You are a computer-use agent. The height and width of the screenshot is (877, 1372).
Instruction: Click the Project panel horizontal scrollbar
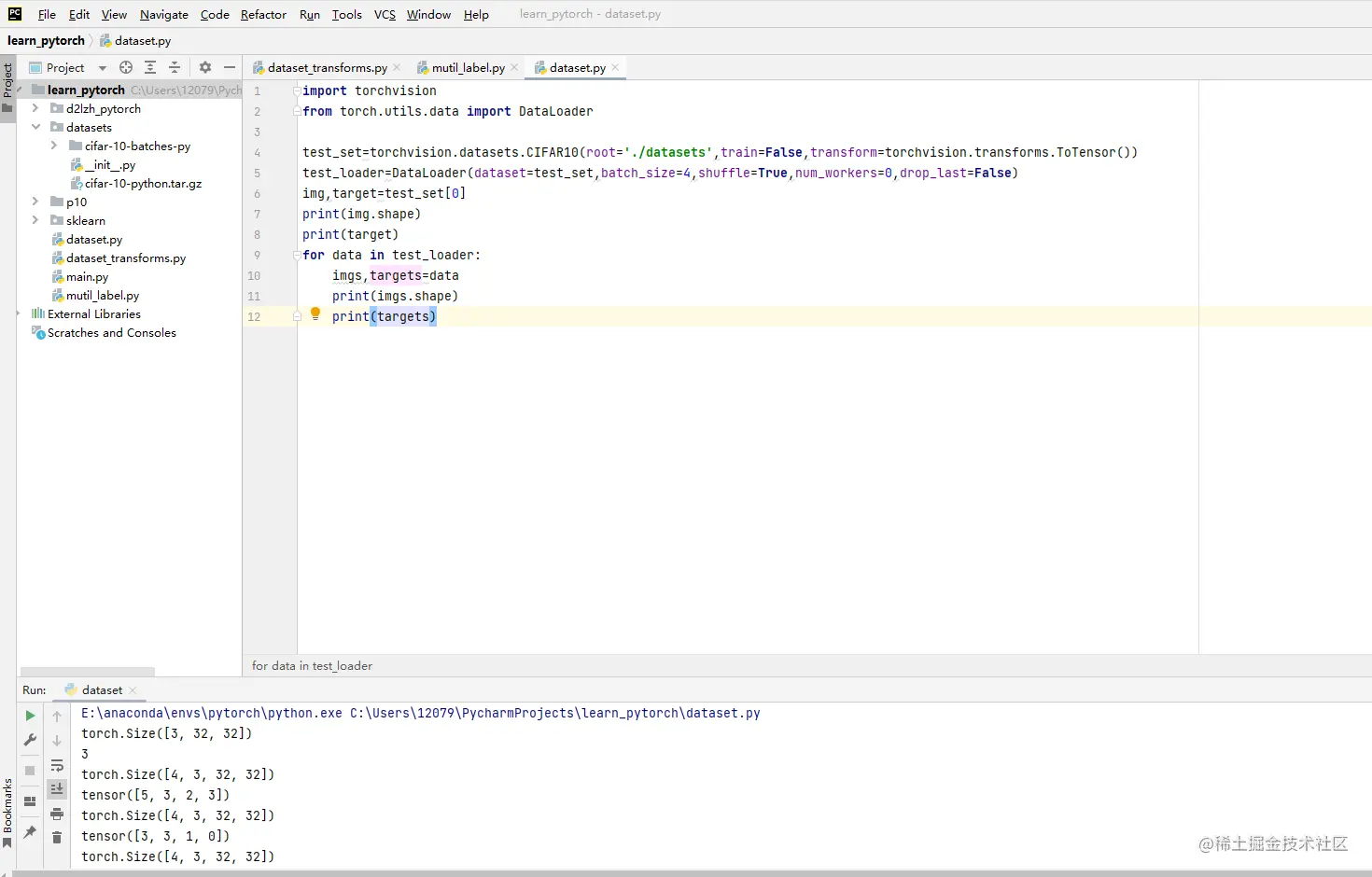click(x=88, y=672)
